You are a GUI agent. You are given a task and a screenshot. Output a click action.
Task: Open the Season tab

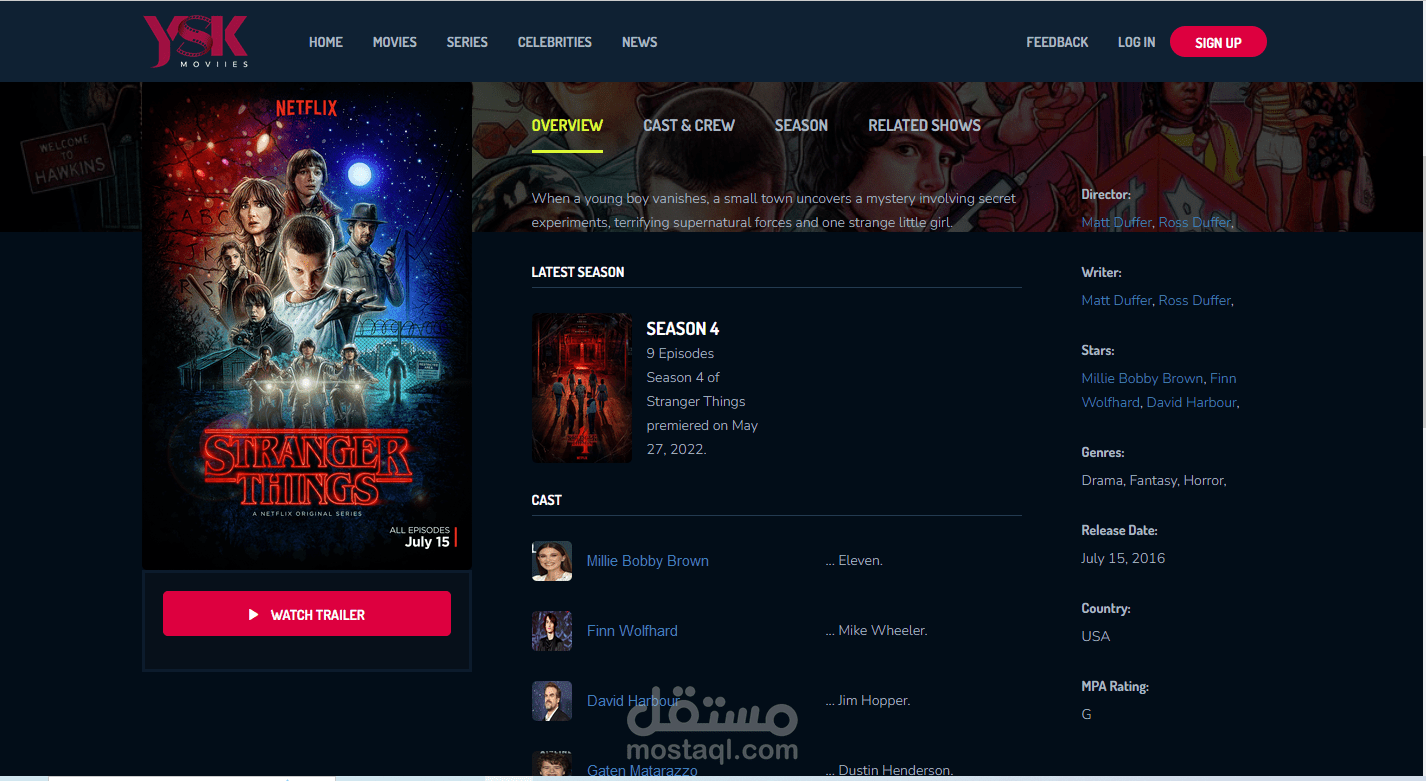pos(801,125)
